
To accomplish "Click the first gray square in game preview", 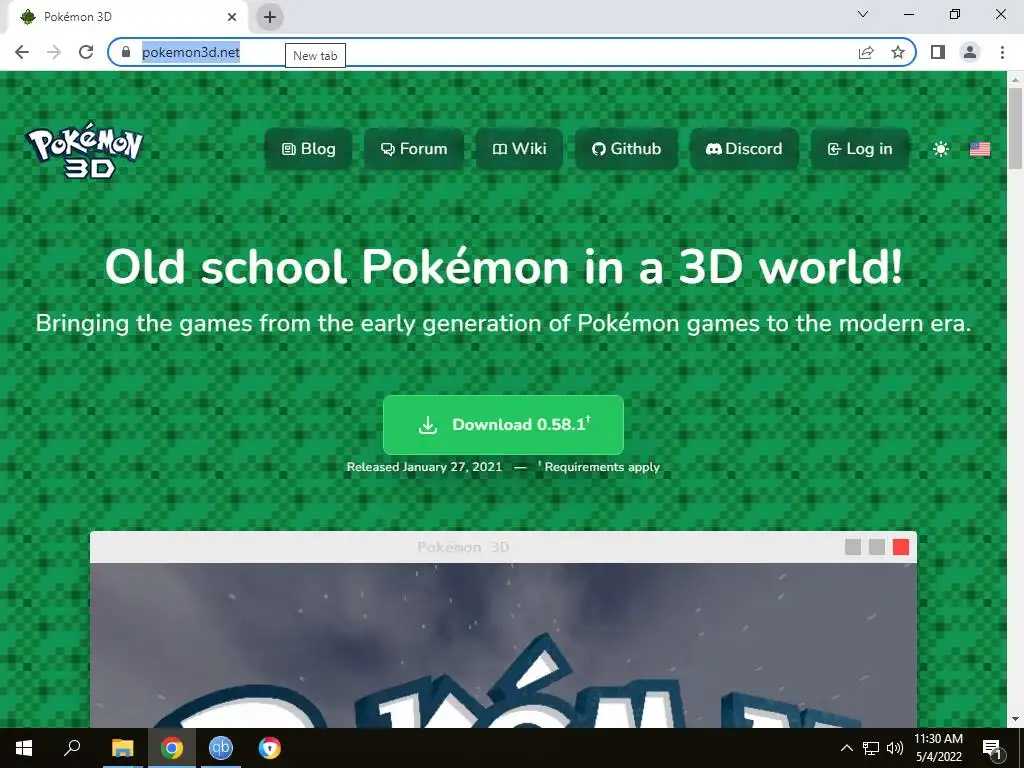I will click(x=852, y=547).
